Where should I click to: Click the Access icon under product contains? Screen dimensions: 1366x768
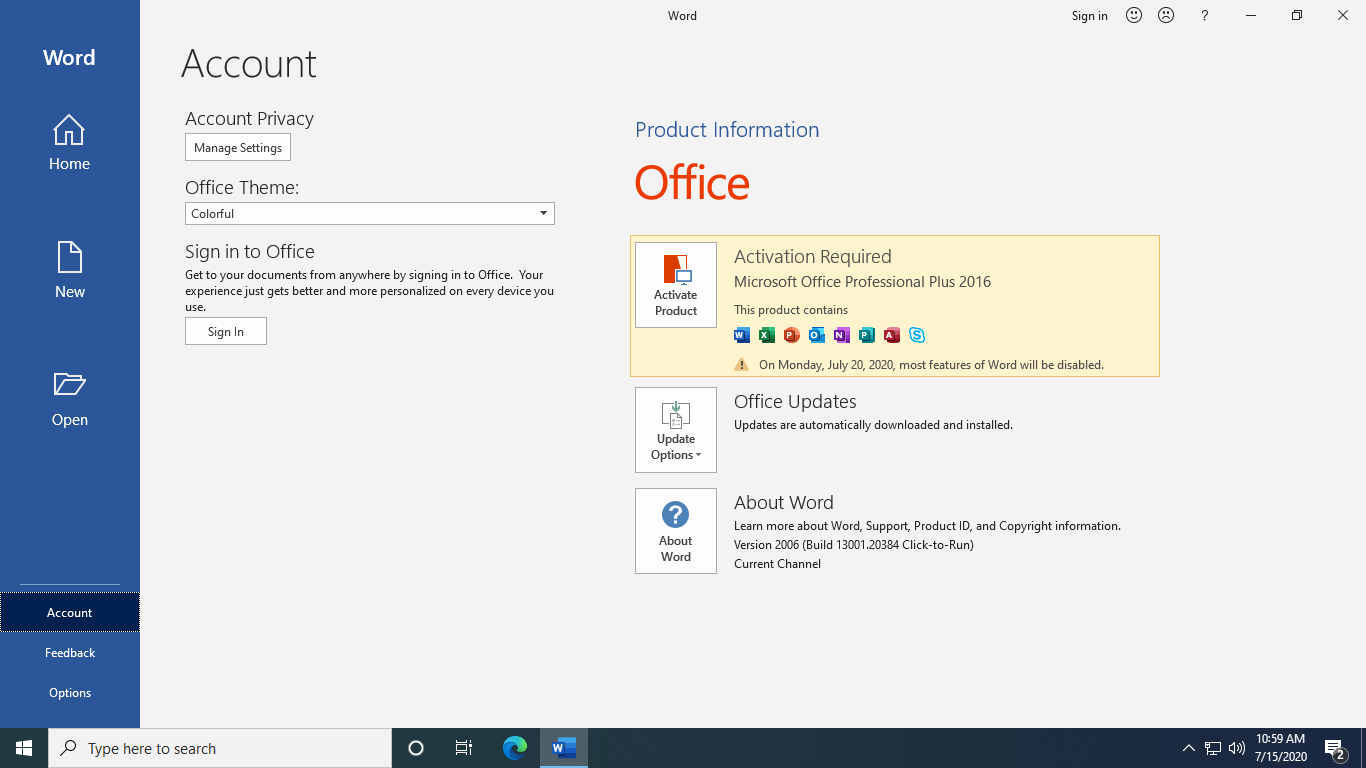(892, 335)
